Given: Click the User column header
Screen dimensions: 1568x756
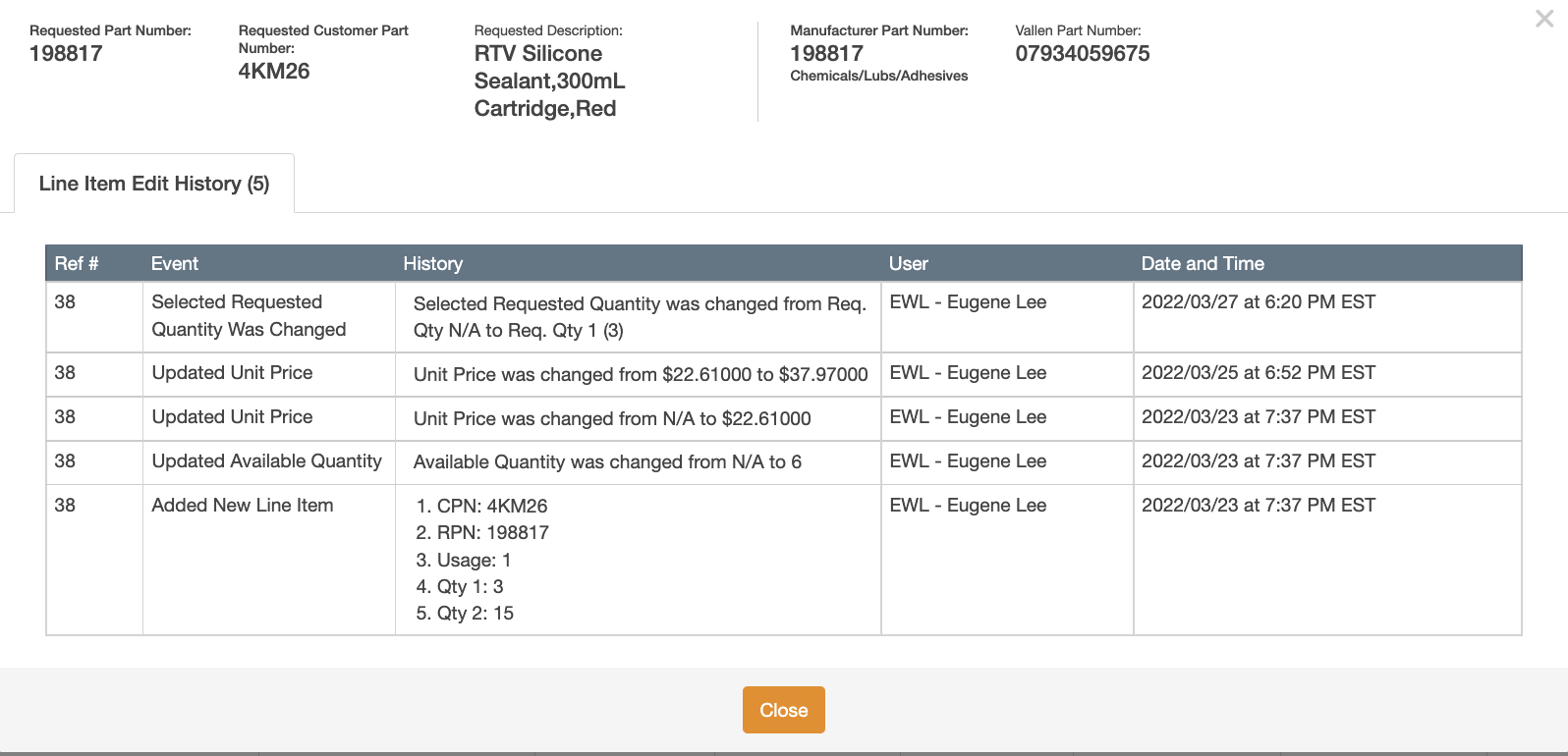Looking at the screenshot, I should click(908, 263).
